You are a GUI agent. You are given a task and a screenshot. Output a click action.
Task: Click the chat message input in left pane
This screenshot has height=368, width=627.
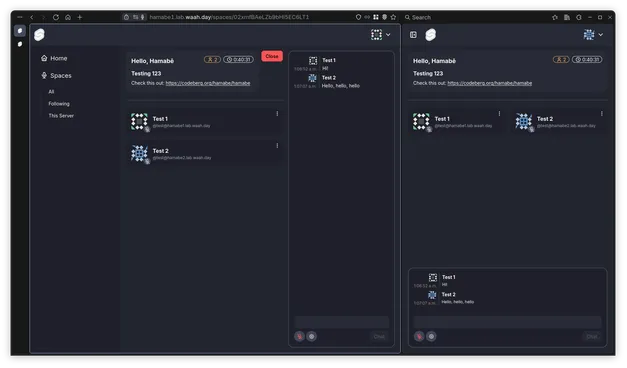tap(342, 322)
